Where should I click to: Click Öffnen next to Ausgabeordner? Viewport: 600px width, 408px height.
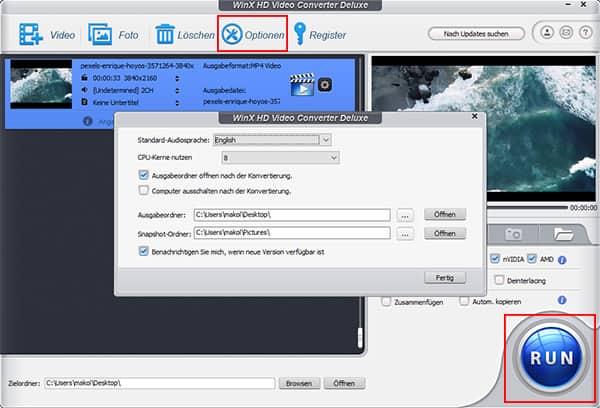click(445, 214)
